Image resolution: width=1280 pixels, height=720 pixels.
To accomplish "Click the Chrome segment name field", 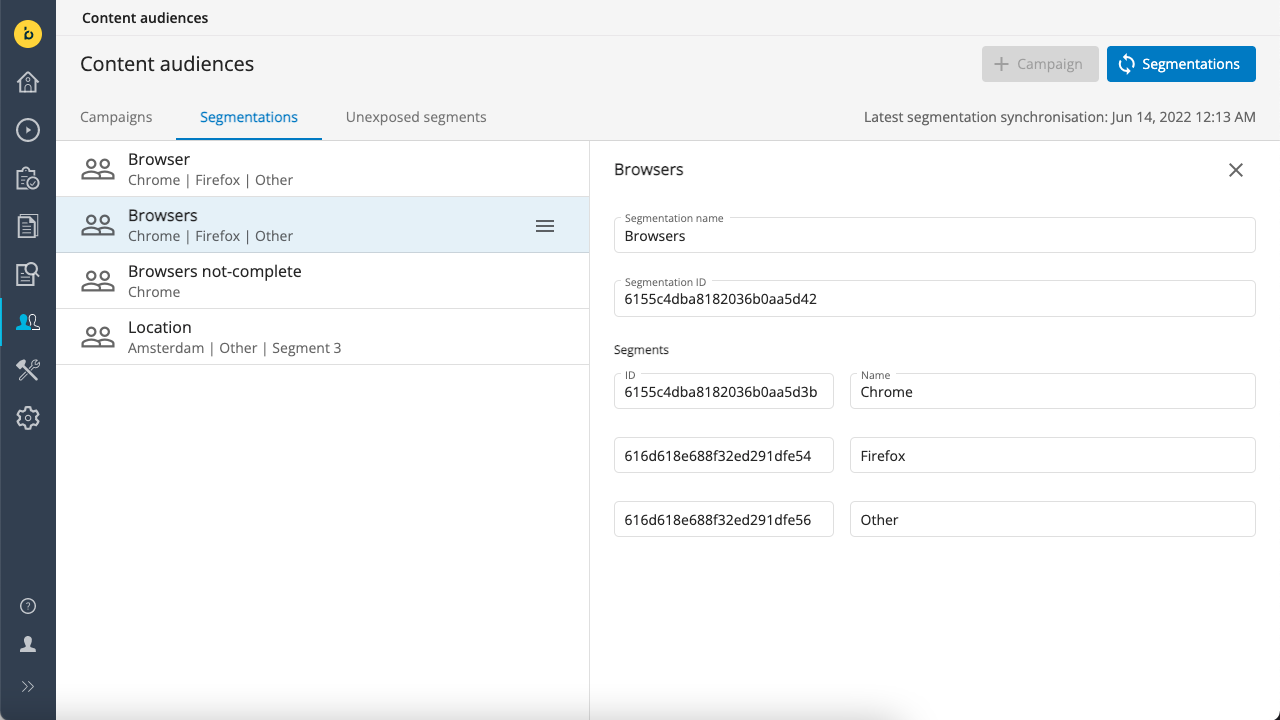I will pos(1053,391).
